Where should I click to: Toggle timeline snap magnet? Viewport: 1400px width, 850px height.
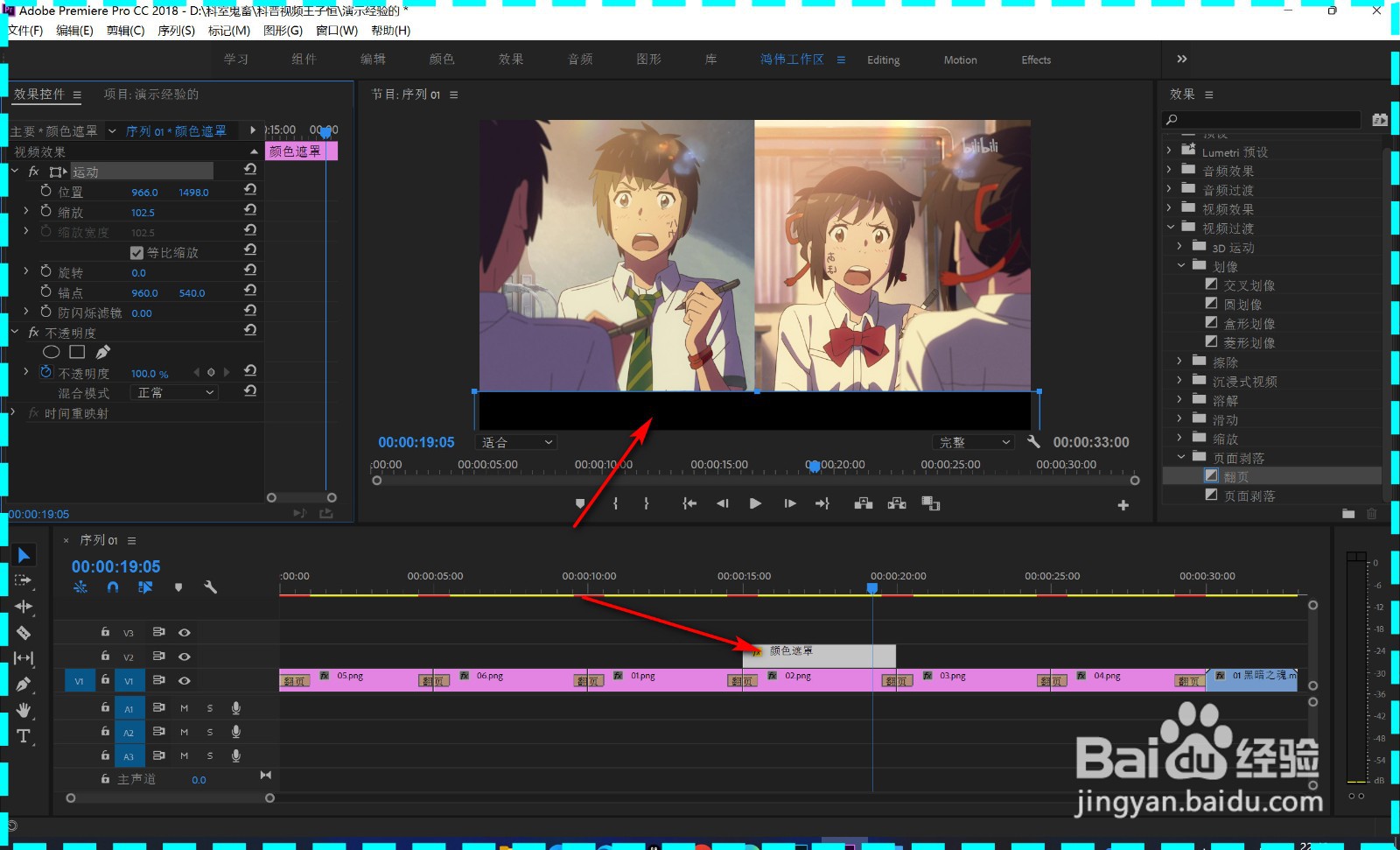pyautogui.click(x=113, y=587)
